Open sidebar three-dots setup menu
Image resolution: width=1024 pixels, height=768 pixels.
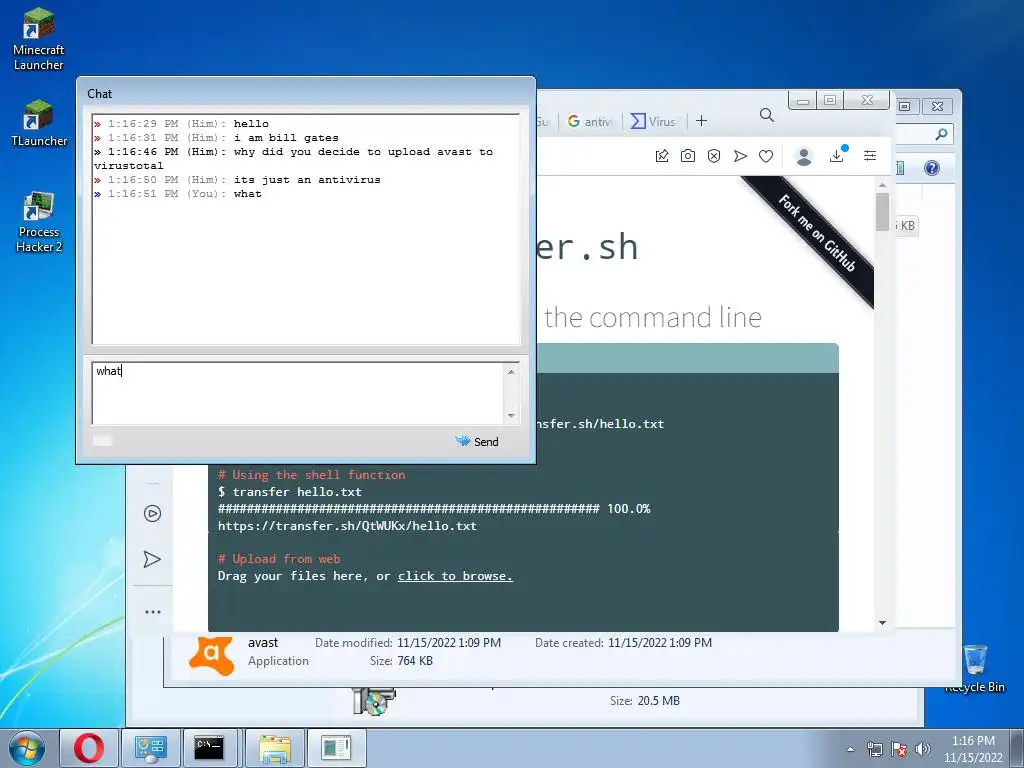pos(153,612)
